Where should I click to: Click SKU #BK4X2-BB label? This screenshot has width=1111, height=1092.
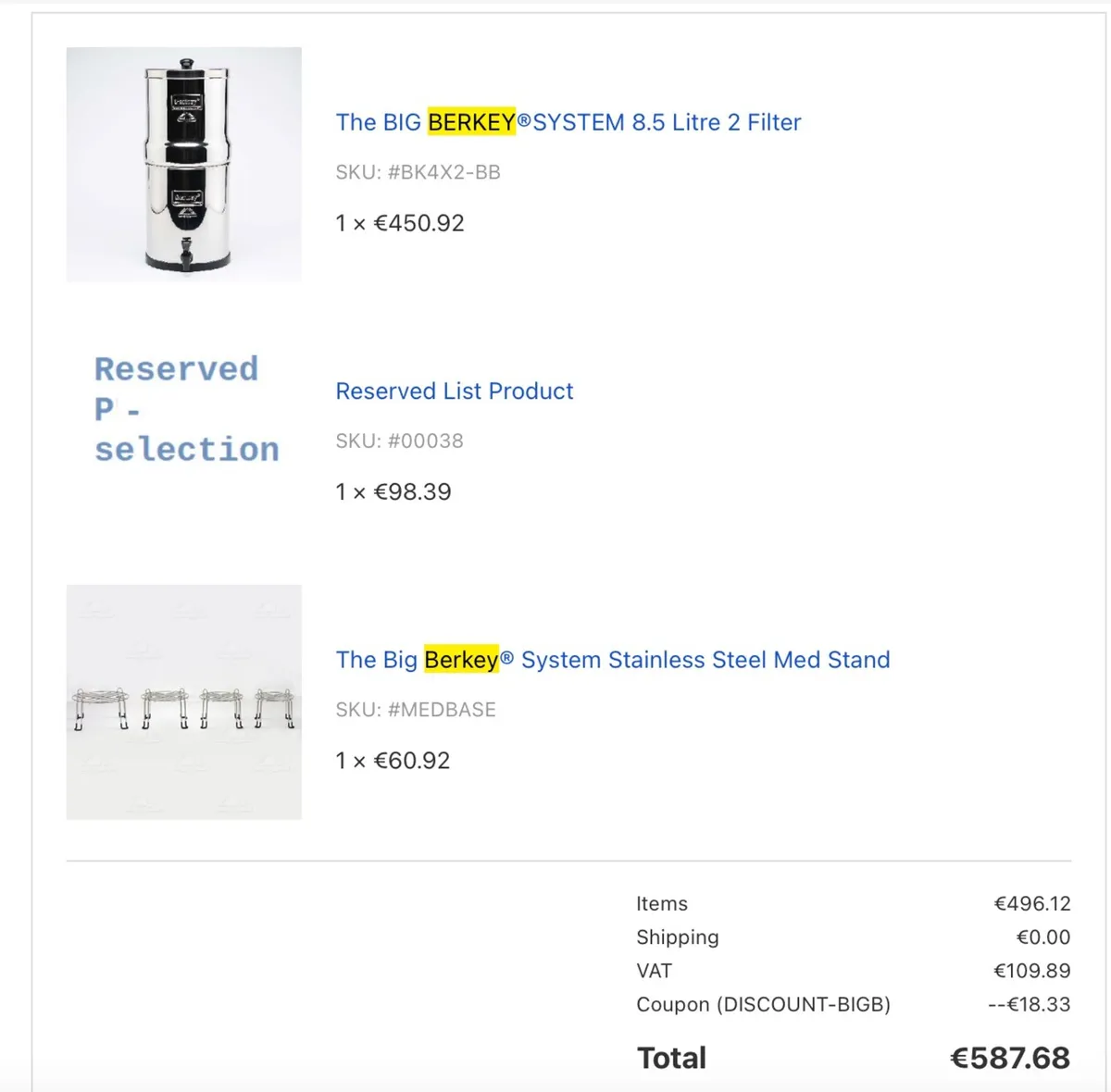click(x=418, y=172)
